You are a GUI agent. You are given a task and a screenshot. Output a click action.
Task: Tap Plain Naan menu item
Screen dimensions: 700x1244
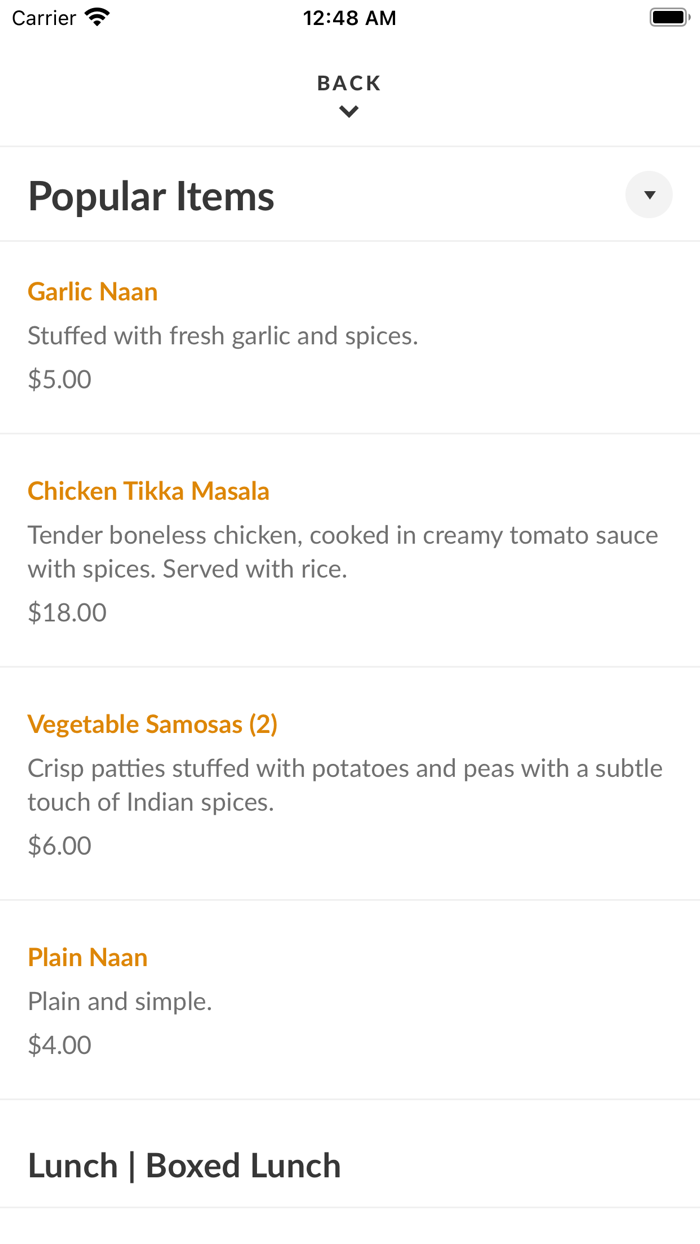[87, 957]
